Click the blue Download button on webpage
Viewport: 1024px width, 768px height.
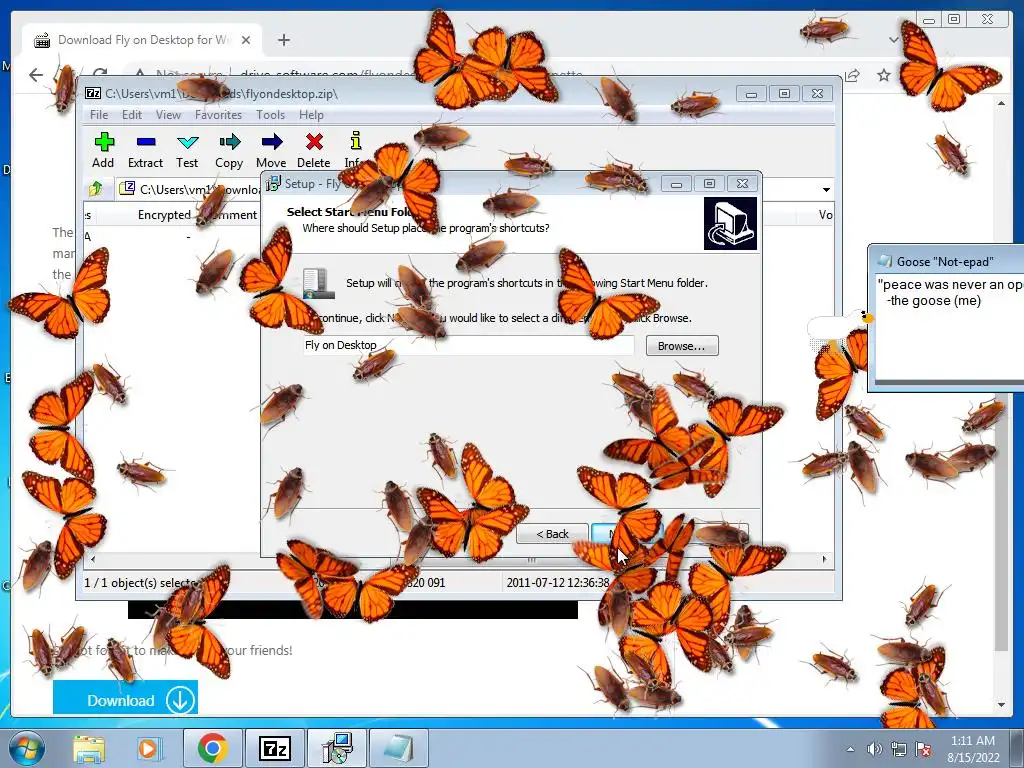pyautogui.click(x=125, y=697)
